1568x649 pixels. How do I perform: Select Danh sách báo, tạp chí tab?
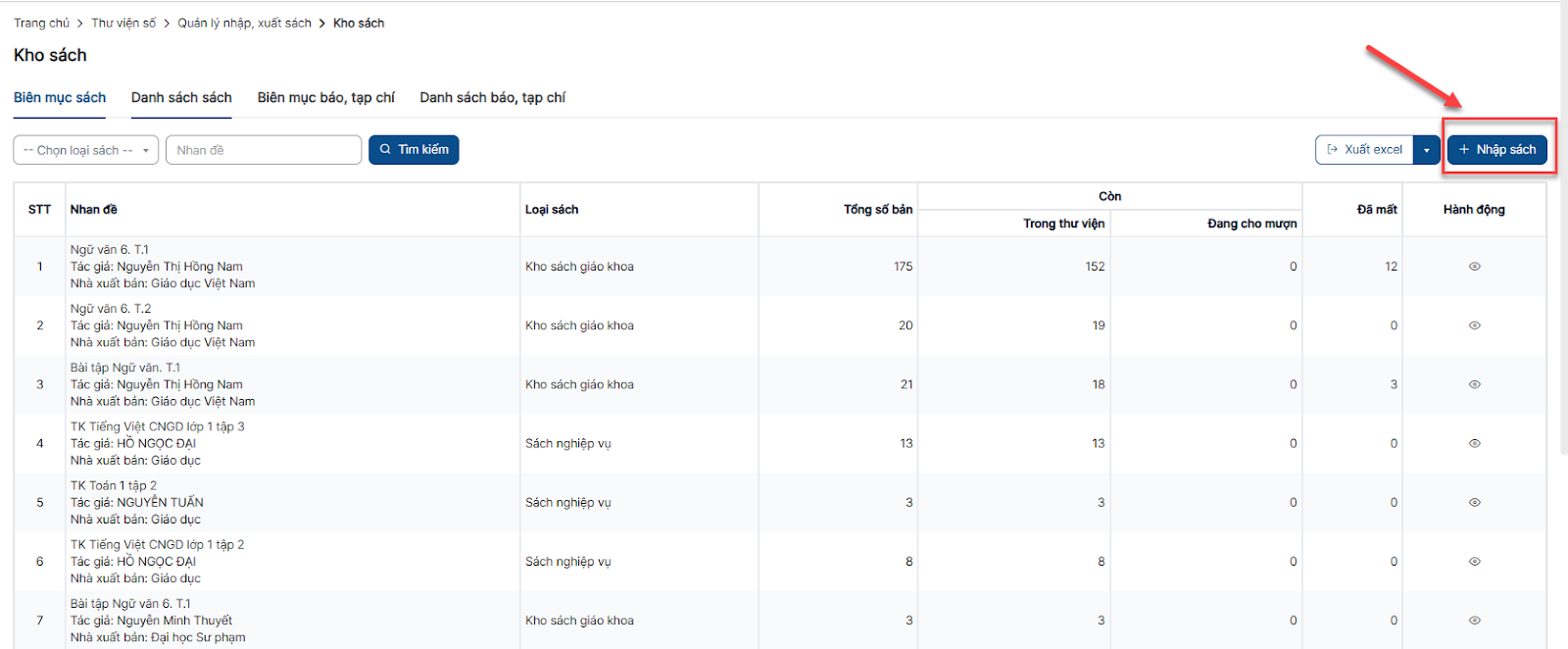(x=492, y=98)
